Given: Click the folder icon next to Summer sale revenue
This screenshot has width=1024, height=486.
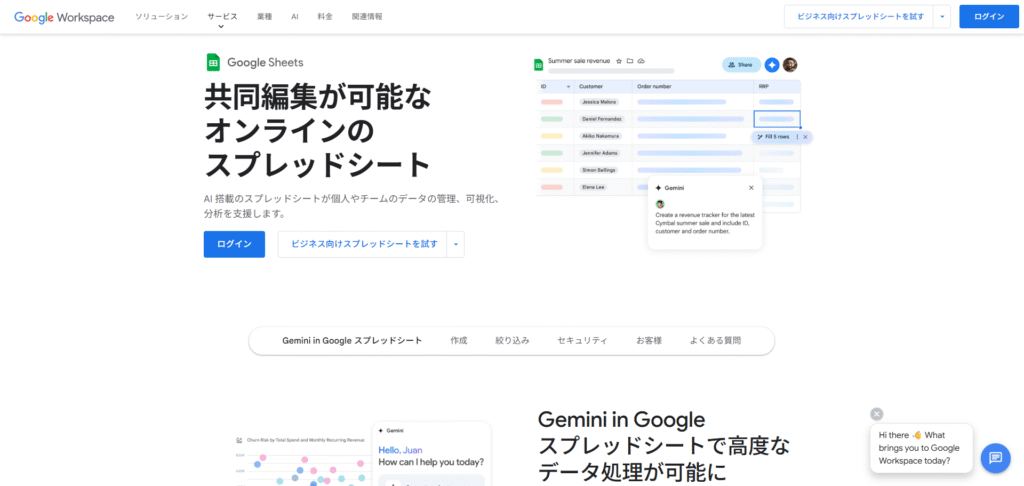Looking at the screenshot, I should coord(630,61).
